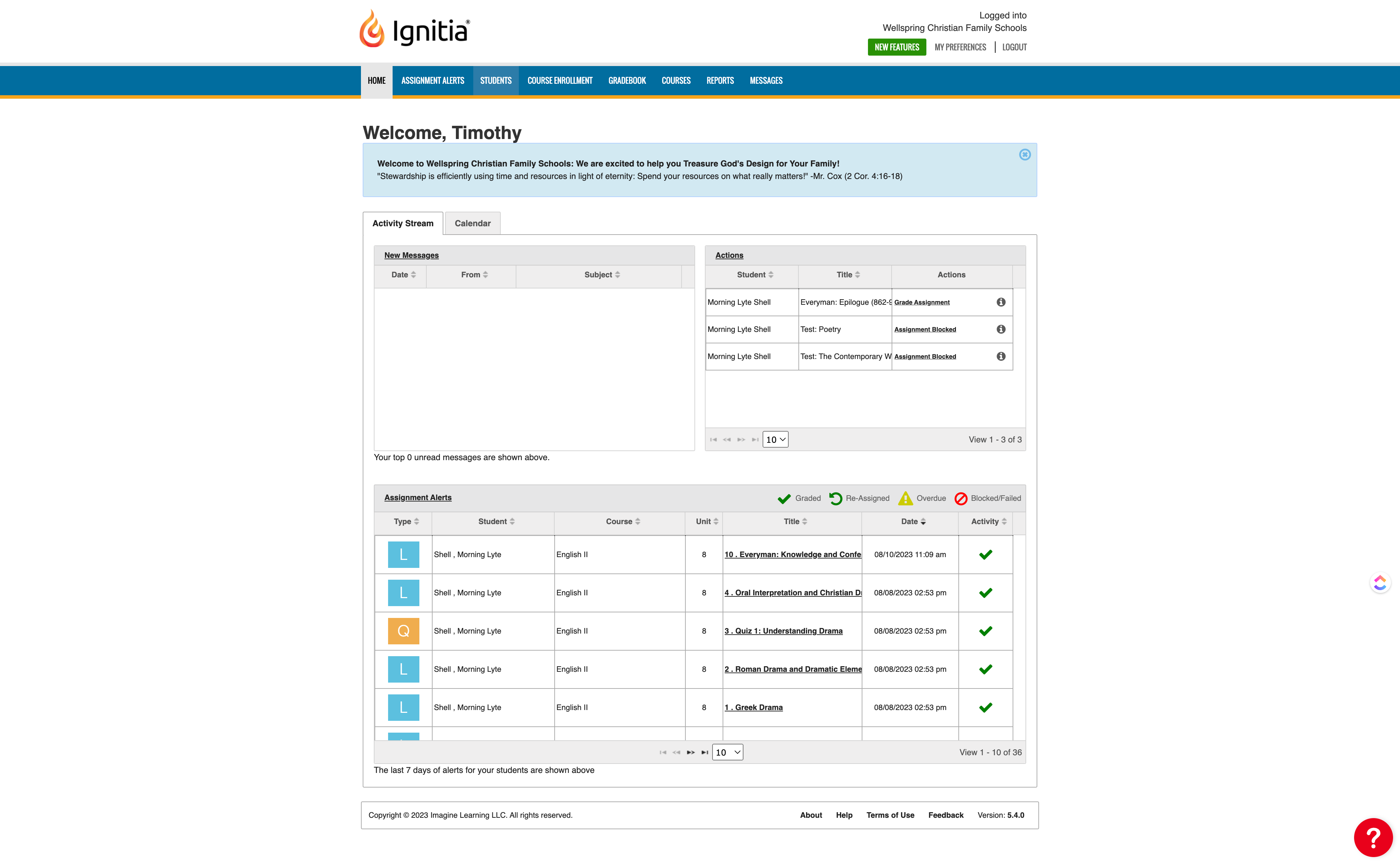The image size is (1400, 864).
Task: Open Assignment Alerts rows-per-page dropdown
Action: 727,752
